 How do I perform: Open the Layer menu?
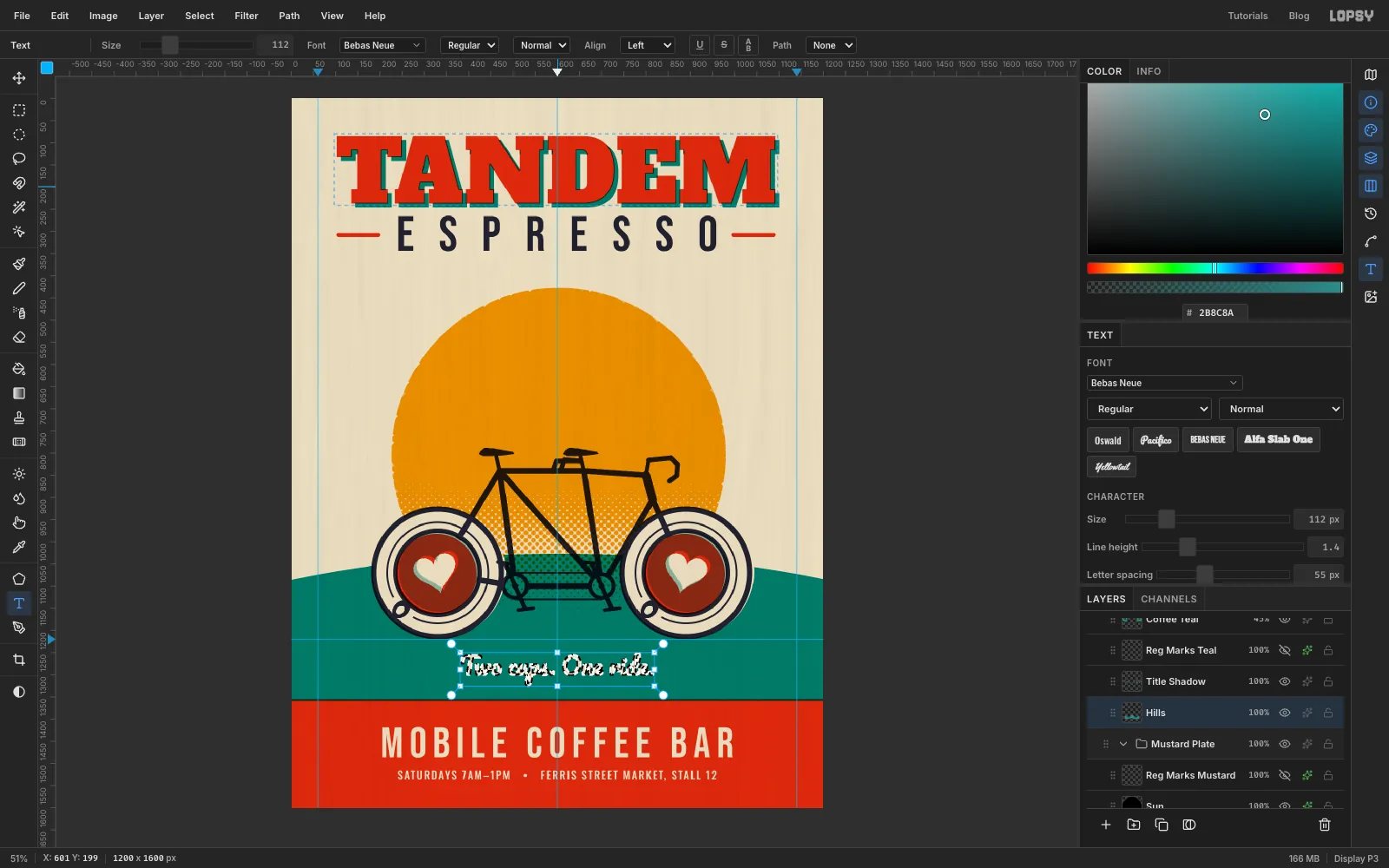[x=151, y=16]
